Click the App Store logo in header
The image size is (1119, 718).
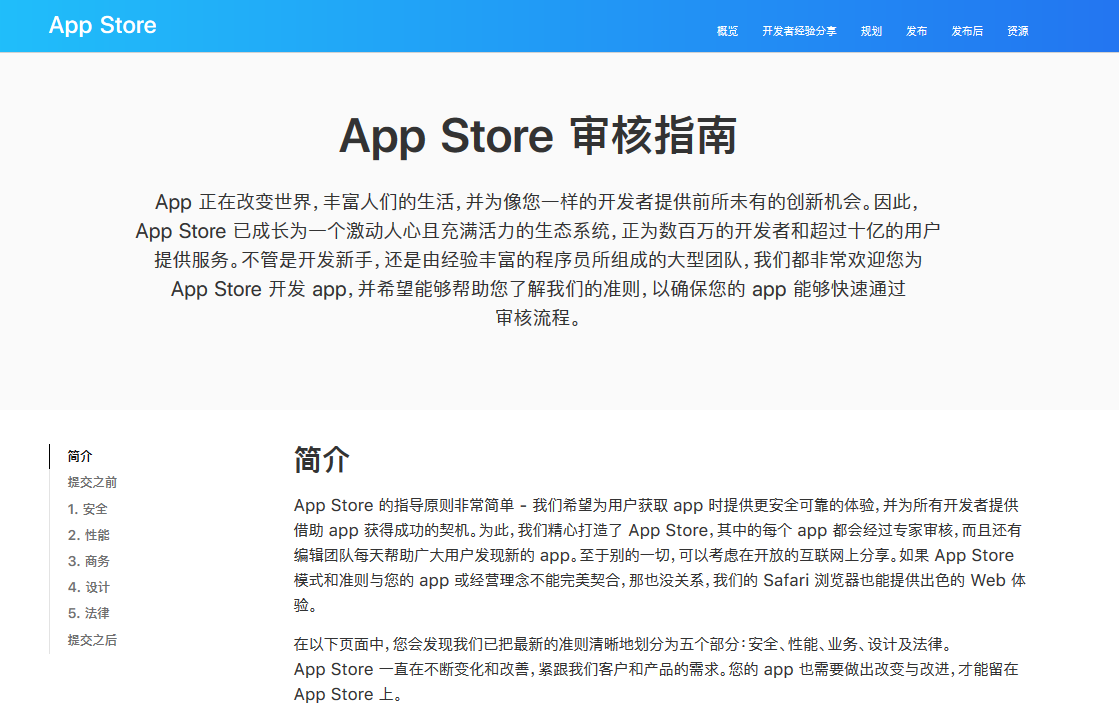(x=102, y=25)
